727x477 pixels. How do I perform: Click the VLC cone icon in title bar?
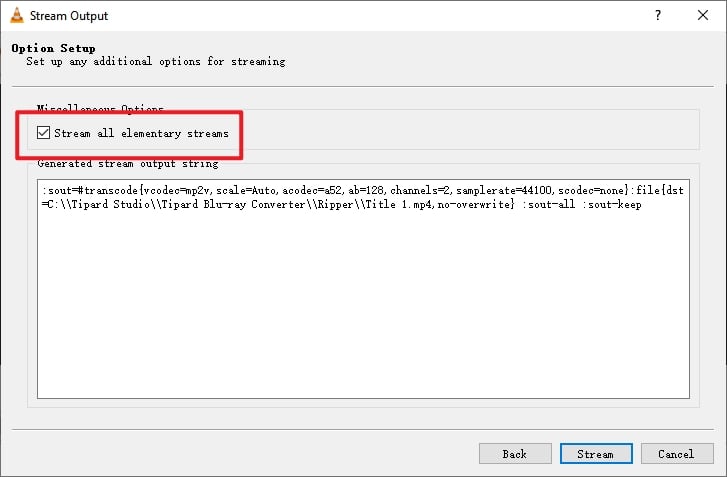[15, 16]
